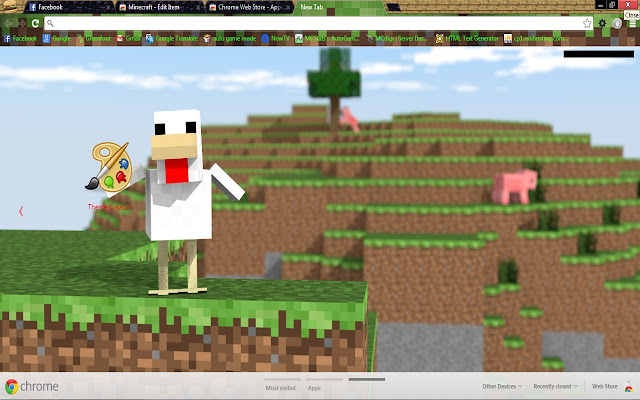Launch the Theme Creator app icon
This screenshot has height=400, width=640.
109,167
